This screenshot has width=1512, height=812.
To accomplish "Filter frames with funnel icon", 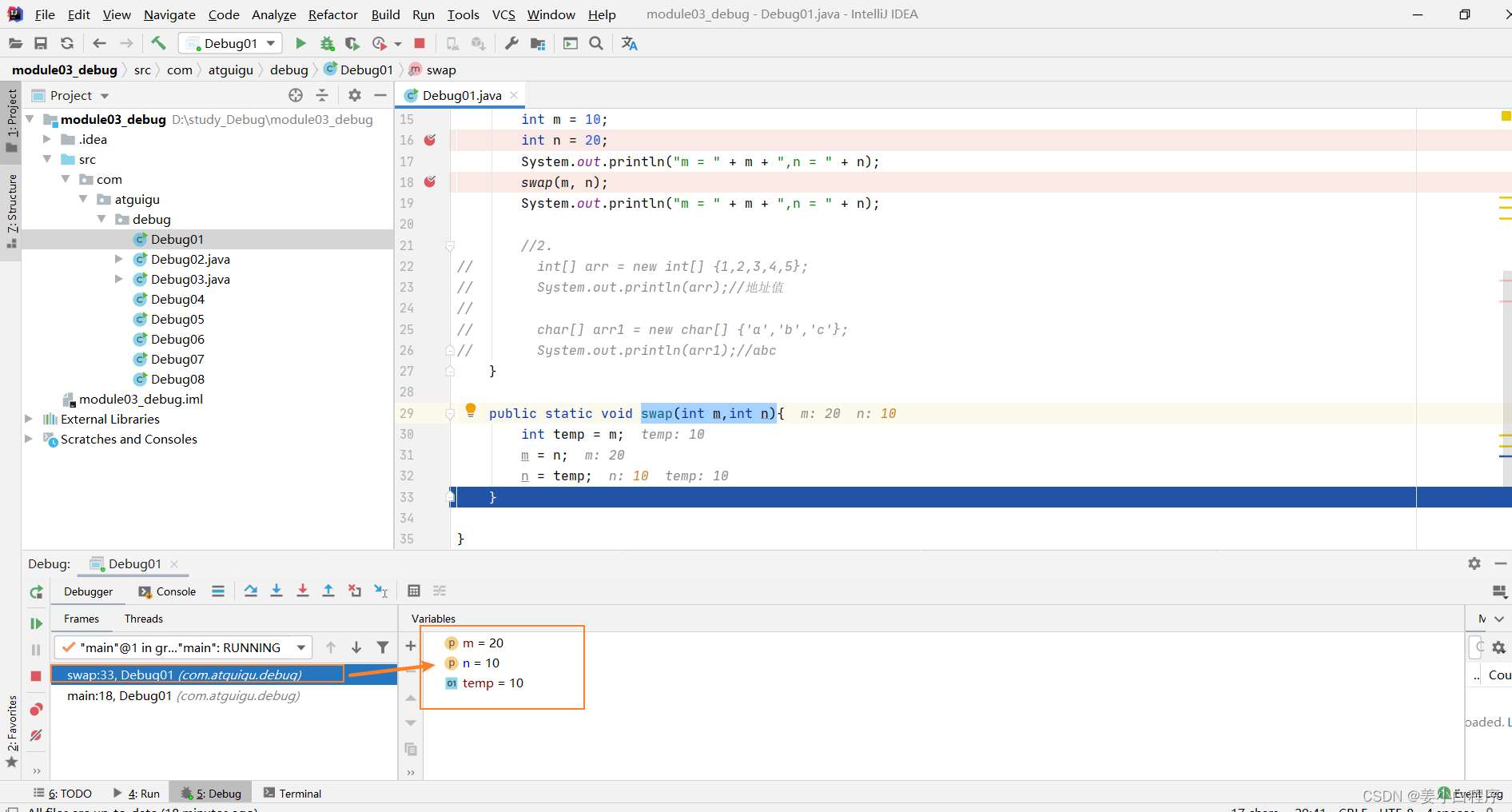I will click(x=383, y=647).
